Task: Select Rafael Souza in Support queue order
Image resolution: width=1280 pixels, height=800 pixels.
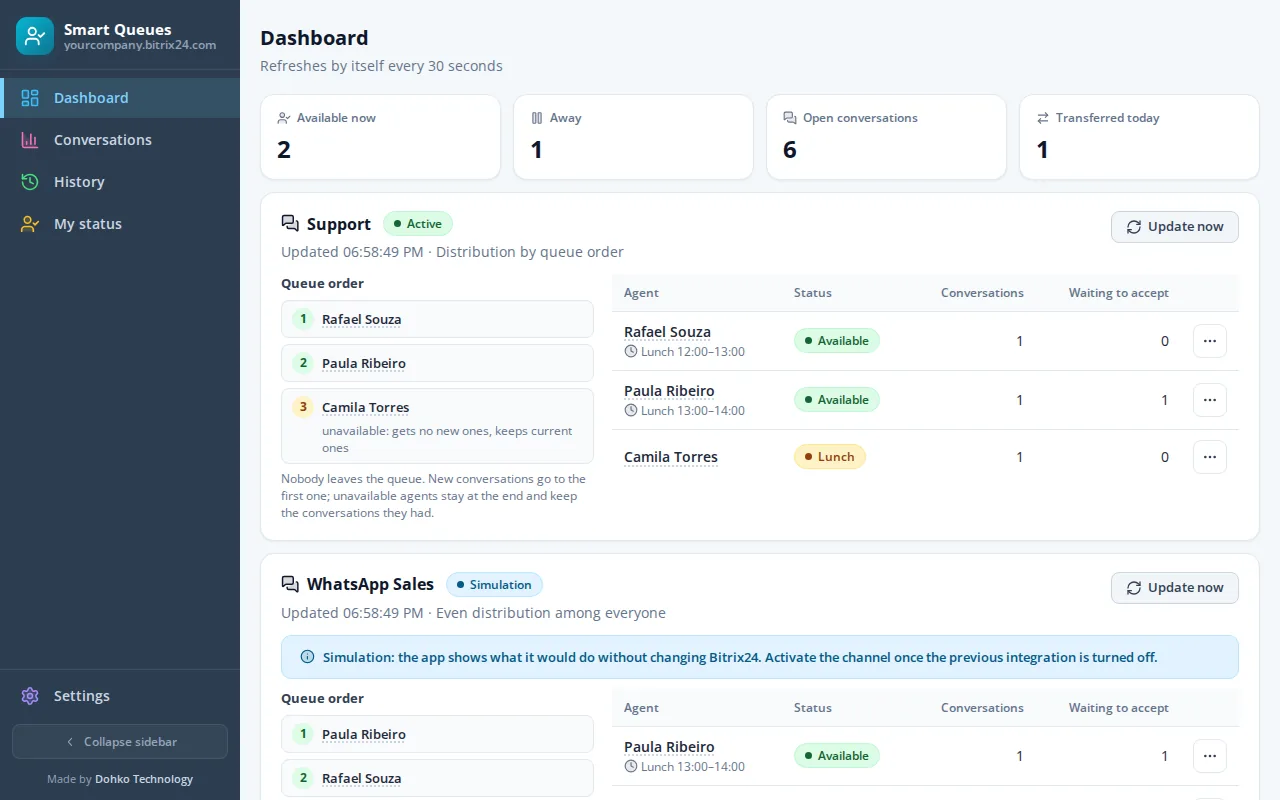Action: 437,319
